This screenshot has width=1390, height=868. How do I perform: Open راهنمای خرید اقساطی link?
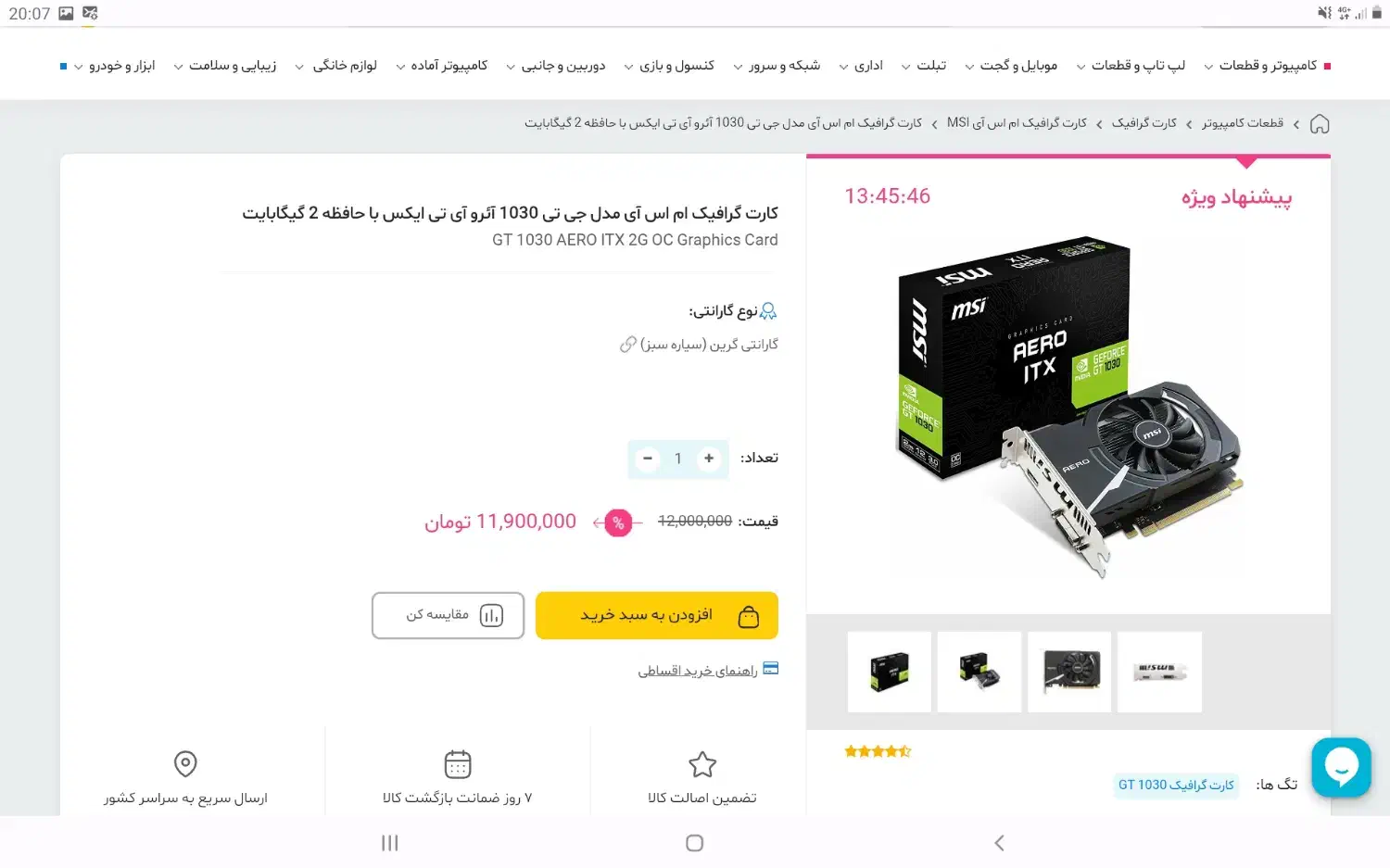point(698,671)
